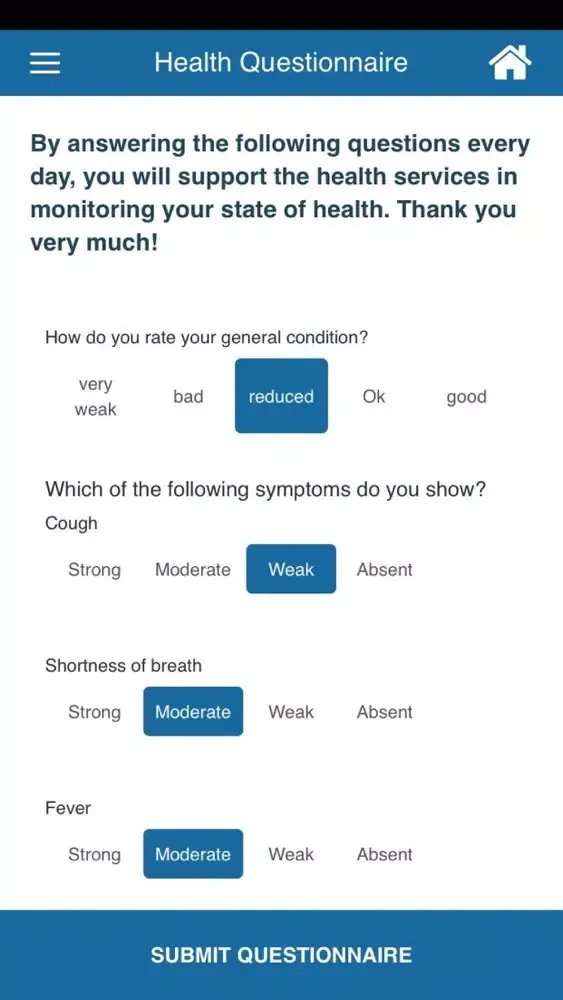
Task: Select Weak for Cough
Action: point(291,569)
